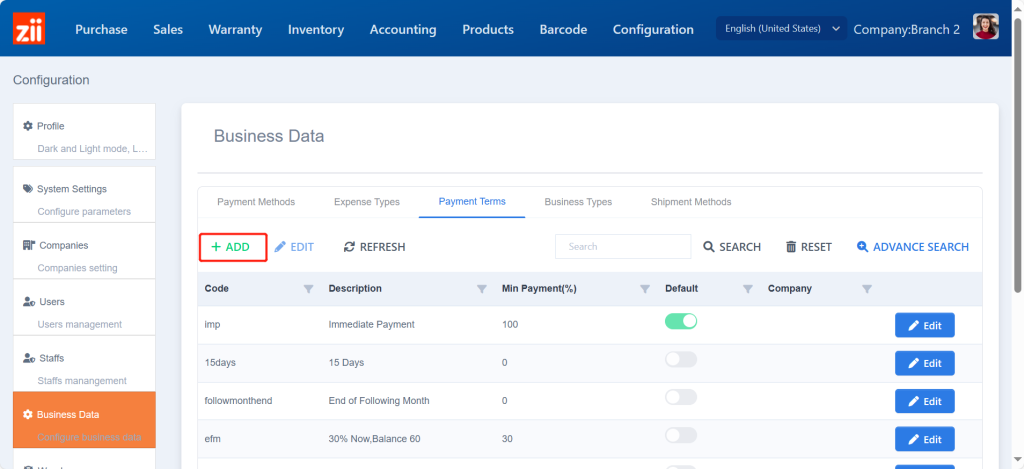Image resolution: width=1024 pixels, height=469 pixels.
Task: Switch to the Expense Types tab
Action: [366, 202]
